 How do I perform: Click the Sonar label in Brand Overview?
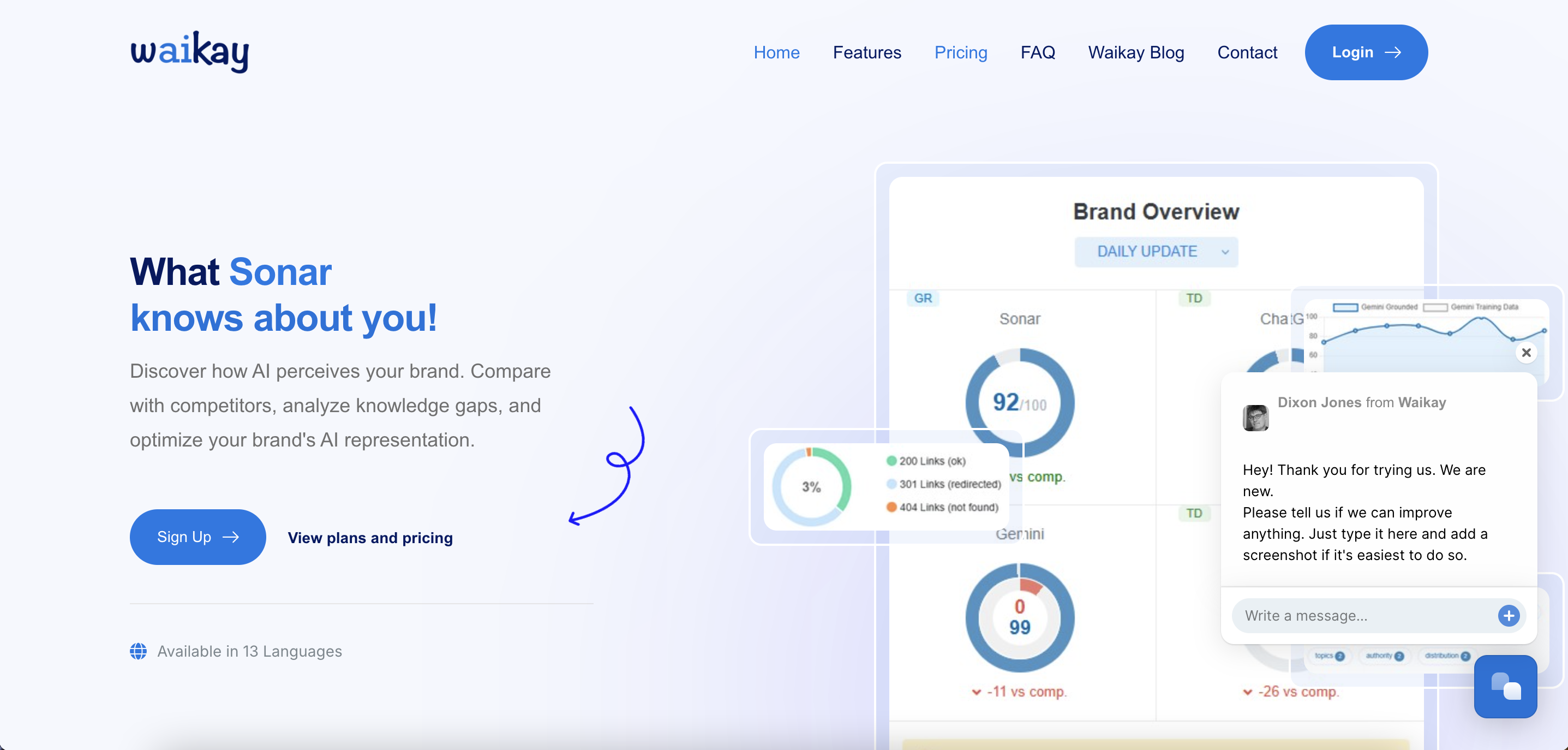click(x=1020, y=318)
